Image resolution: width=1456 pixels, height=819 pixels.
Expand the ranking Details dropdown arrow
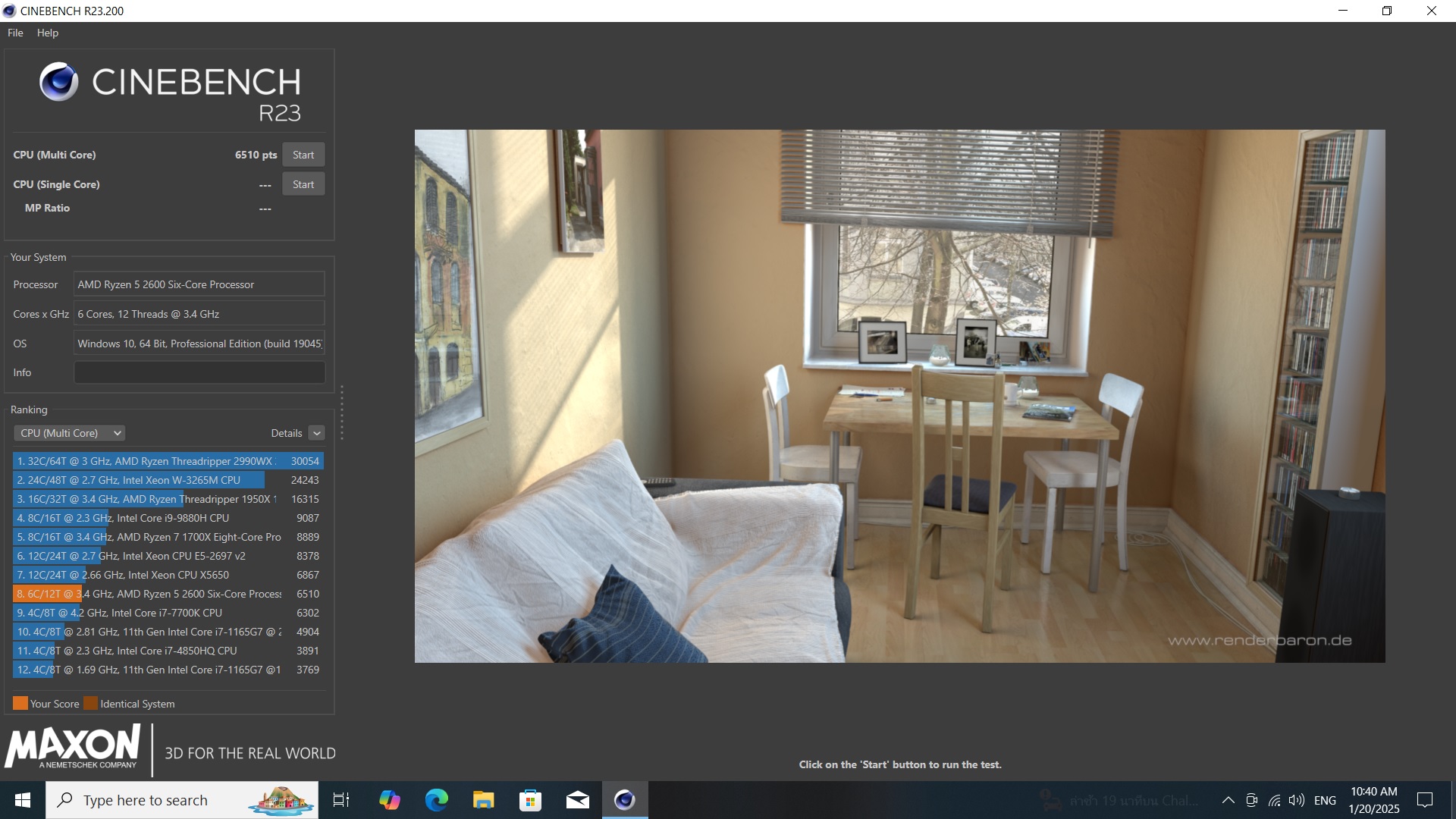pyautogui.click(x=317, y=433)
